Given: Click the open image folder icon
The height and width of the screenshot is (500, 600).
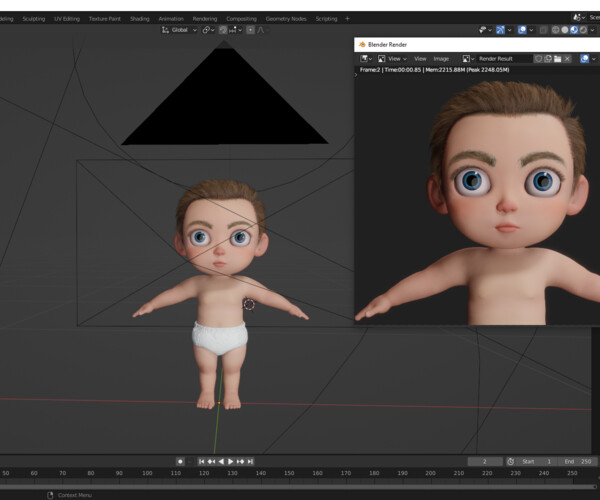Looking at the screenshot, I should 558,59.
